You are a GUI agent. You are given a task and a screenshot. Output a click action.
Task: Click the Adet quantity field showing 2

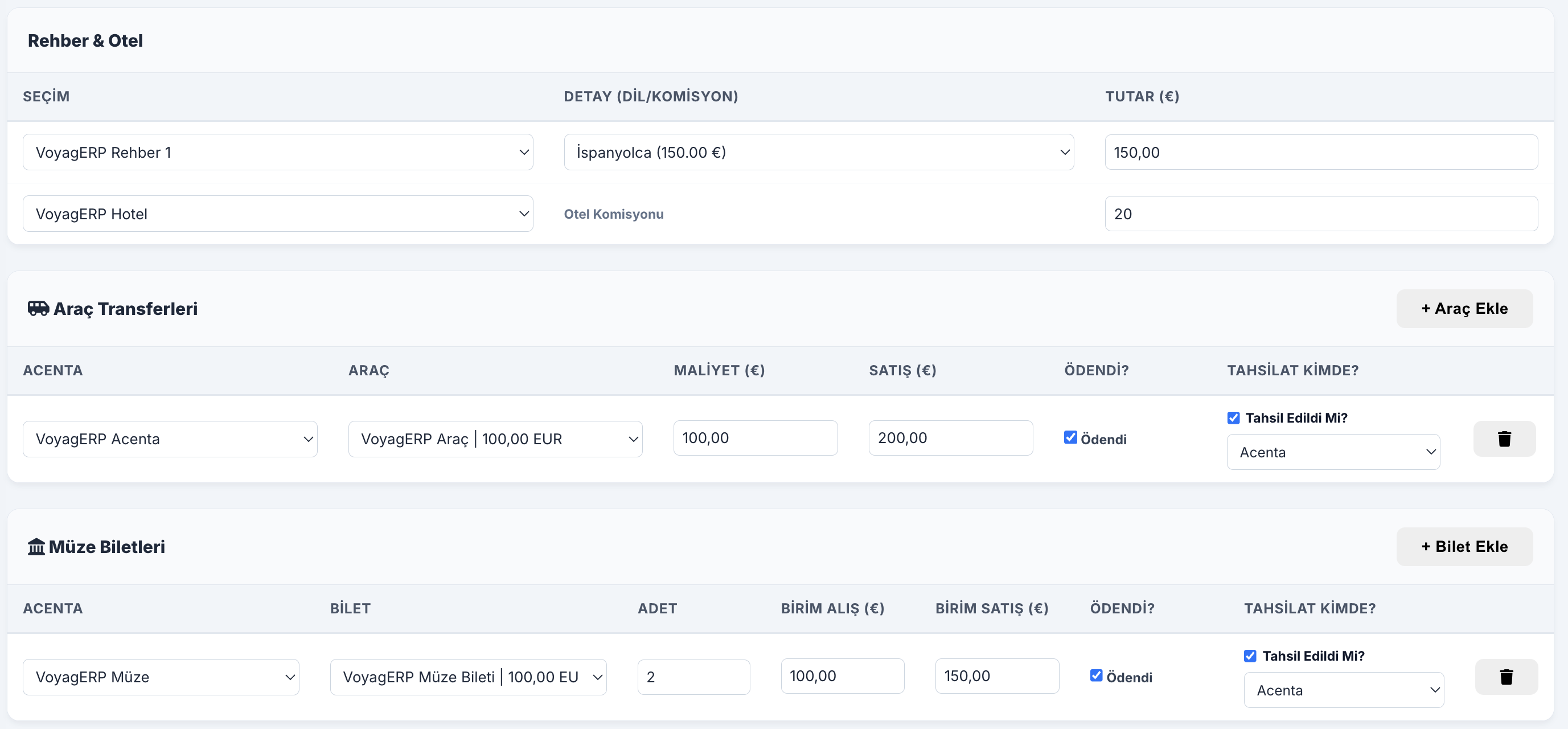[693, 677]
